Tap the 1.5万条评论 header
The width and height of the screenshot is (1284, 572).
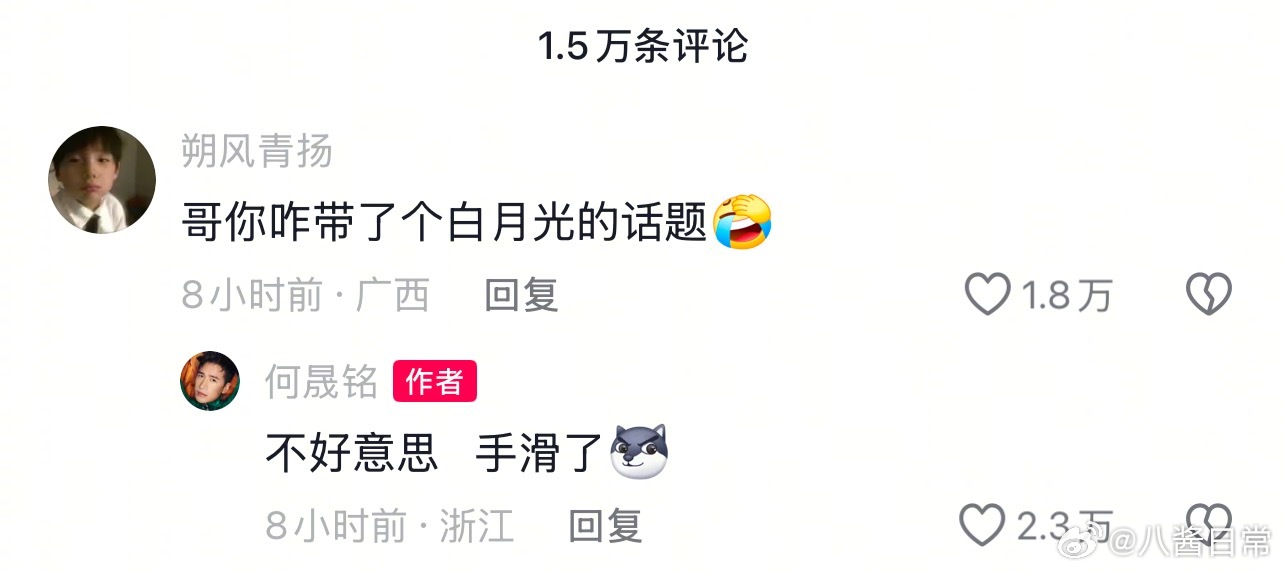pos(643,46)
